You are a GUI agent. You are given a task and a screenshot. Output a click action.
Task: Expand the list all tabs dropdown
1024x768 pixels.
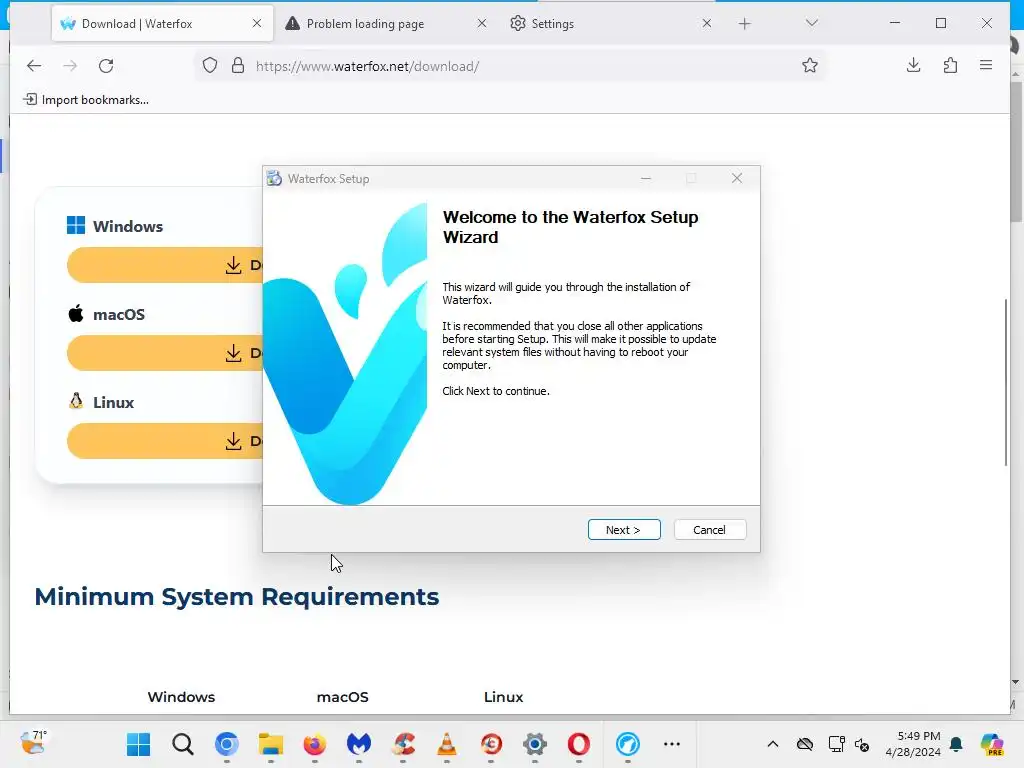click(811, 24)
